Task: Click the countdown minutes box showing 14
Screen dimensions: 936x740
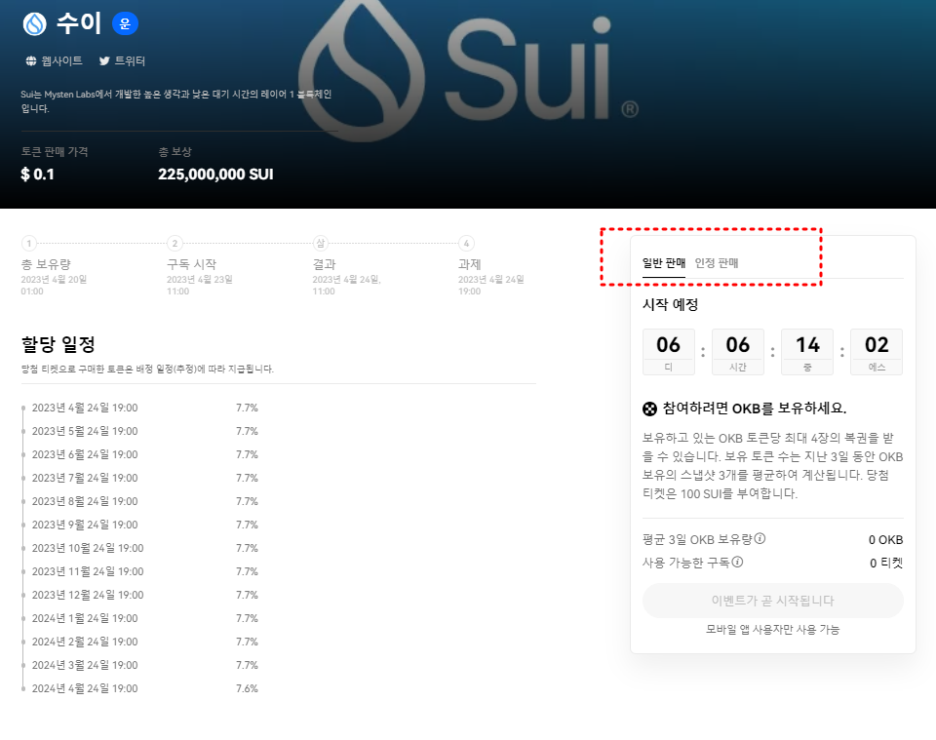Action: coord(807,352)
